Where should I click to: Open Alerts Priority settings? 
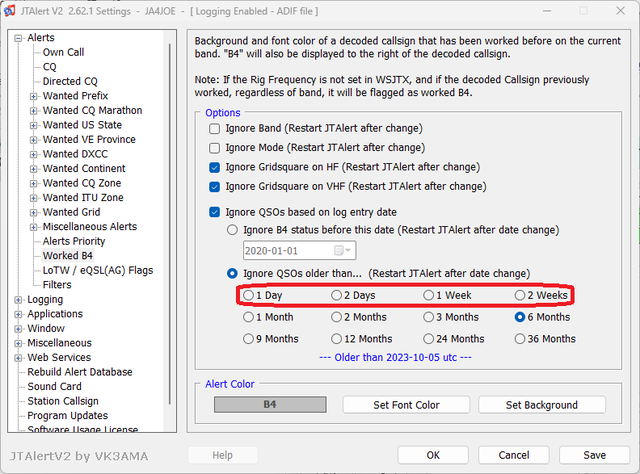(x=74, y=241)
